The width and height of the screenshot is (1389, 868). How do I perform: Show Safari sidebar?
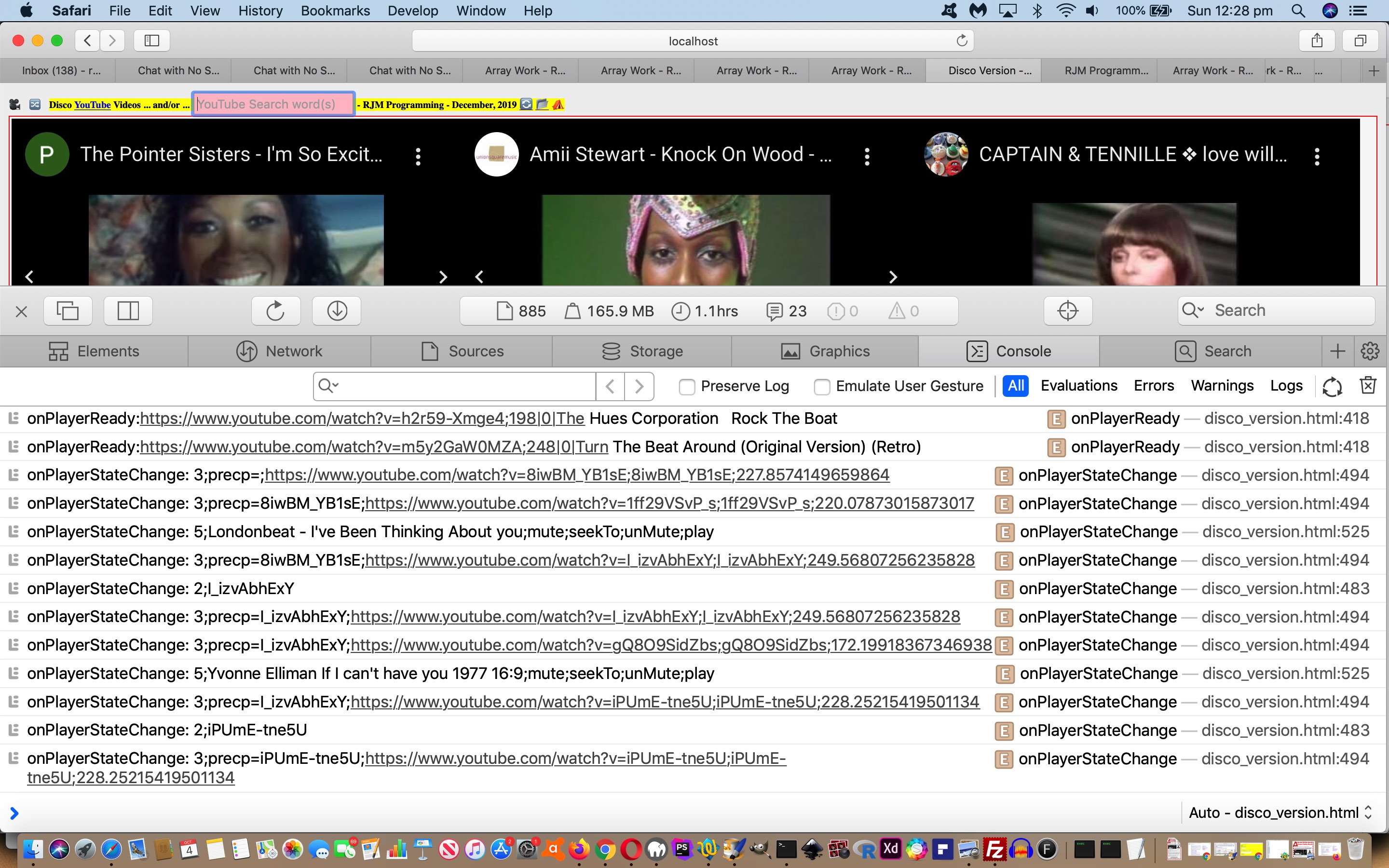[151, 41]
